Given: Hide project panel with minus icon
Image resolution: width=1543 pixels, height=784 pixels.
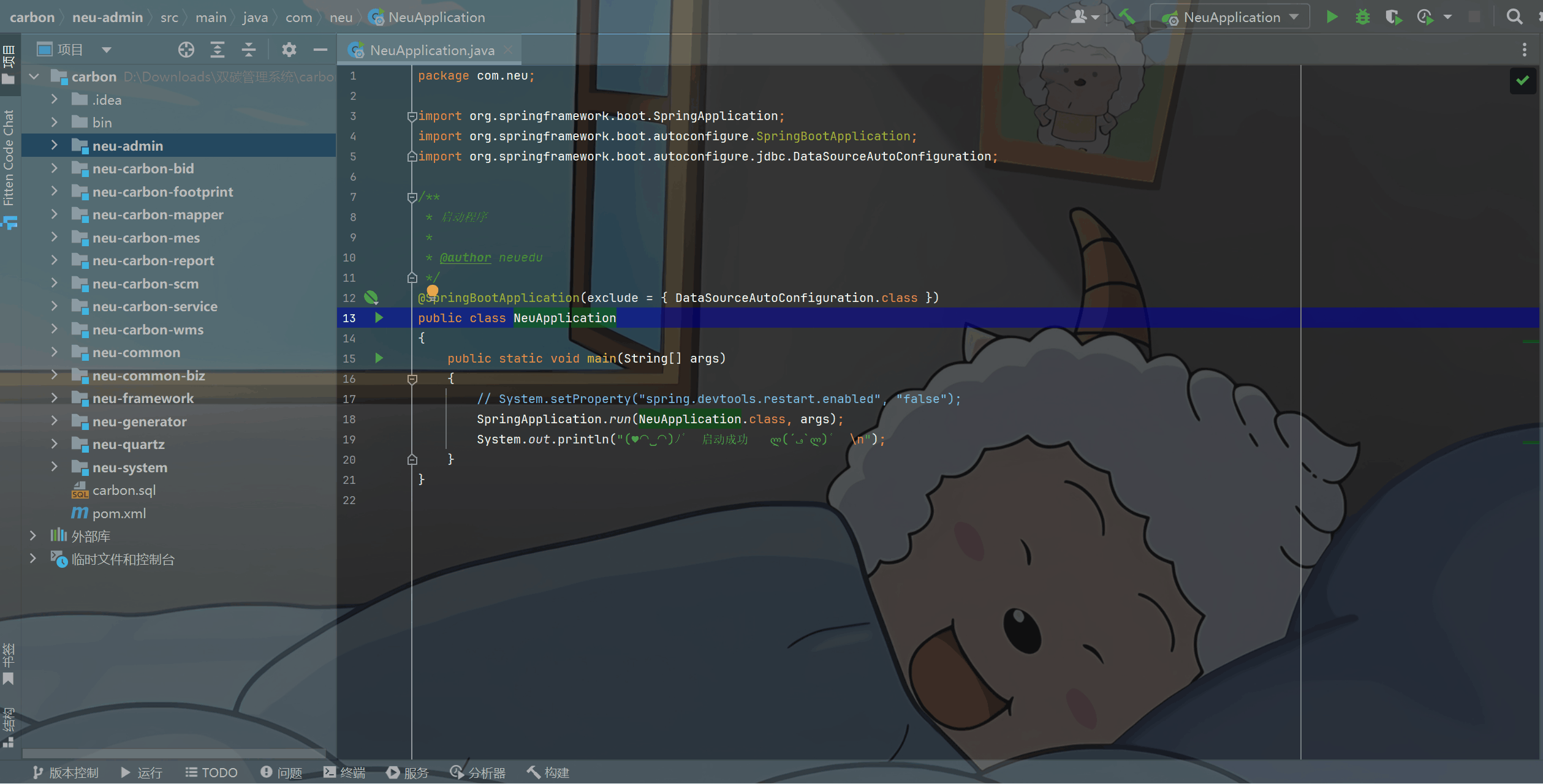Looking at the screenshot, I should pos(320,50).
